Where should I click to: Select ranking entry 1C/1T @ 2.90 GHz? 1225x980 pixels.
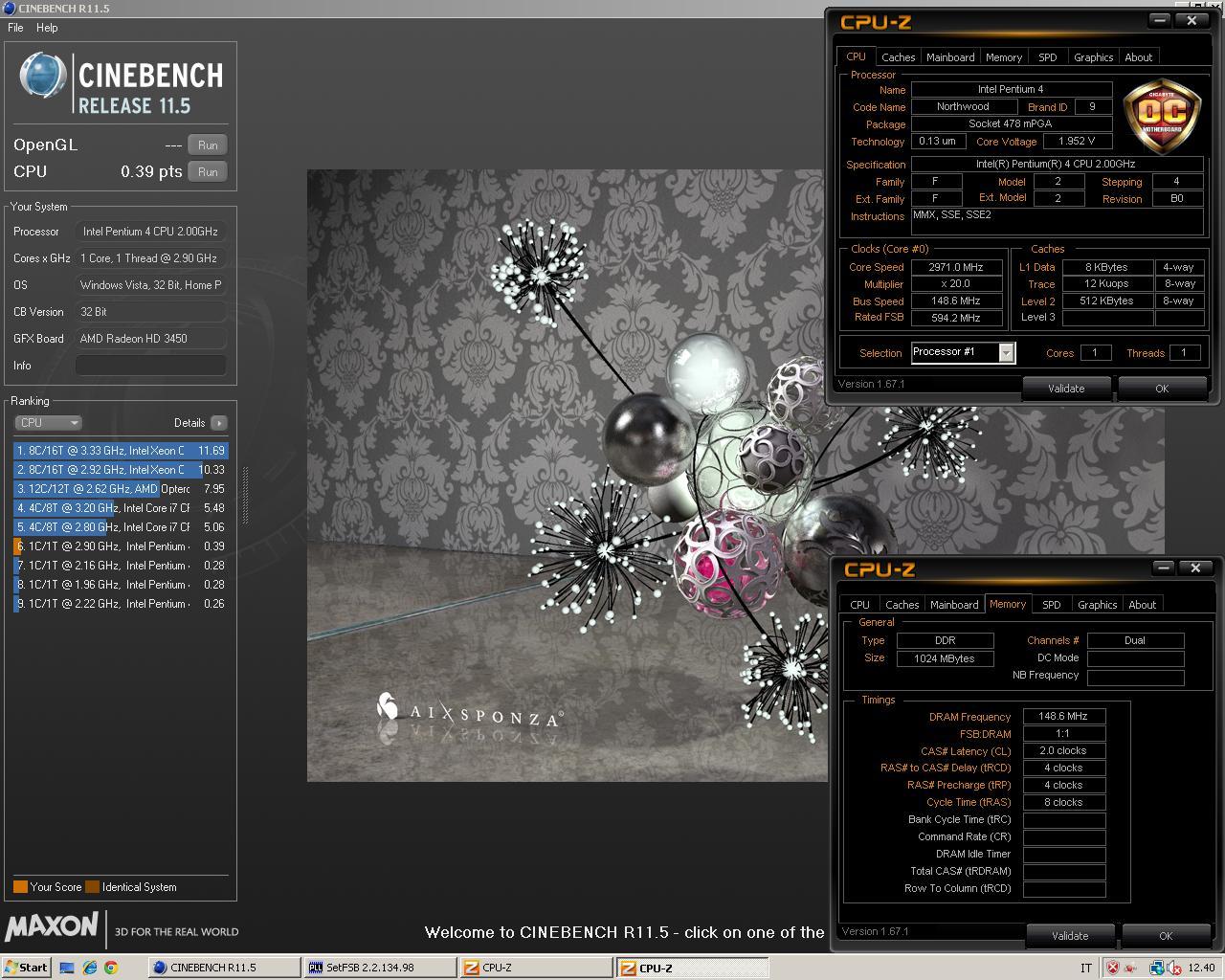point(121,546)
